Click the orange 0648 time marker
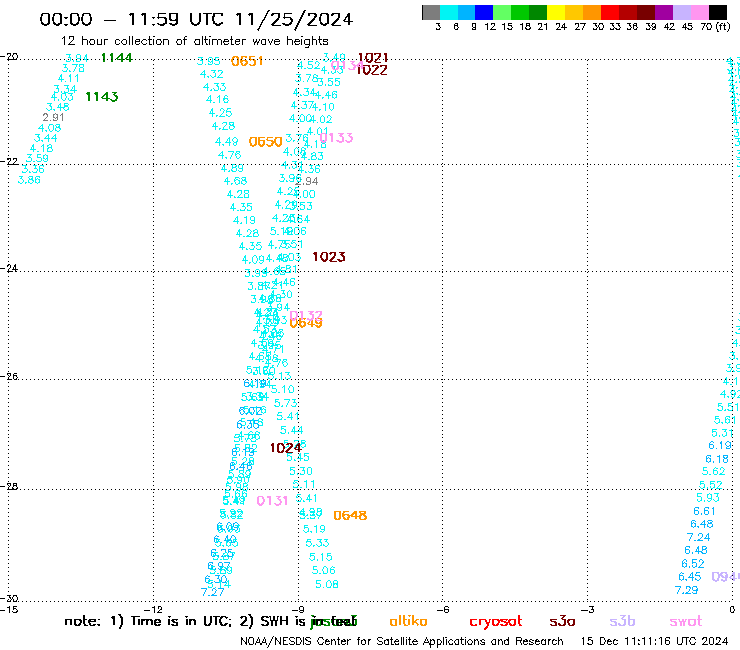Screen dimensions: 740x650 (x=350, y=515)
